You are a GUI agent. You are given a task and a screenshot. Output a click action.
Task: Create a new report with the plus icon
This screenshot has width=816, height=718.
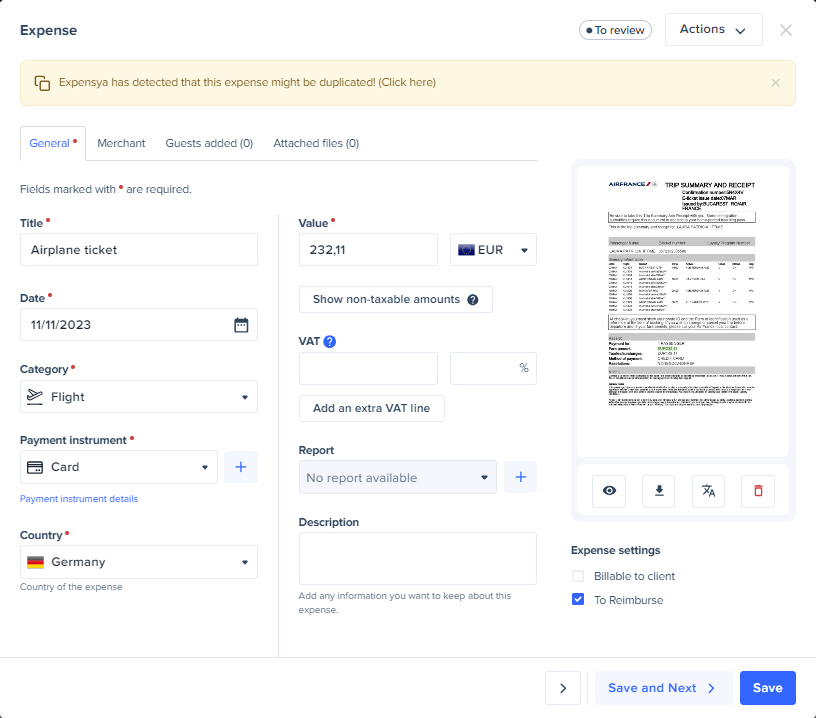coord(520,477)
